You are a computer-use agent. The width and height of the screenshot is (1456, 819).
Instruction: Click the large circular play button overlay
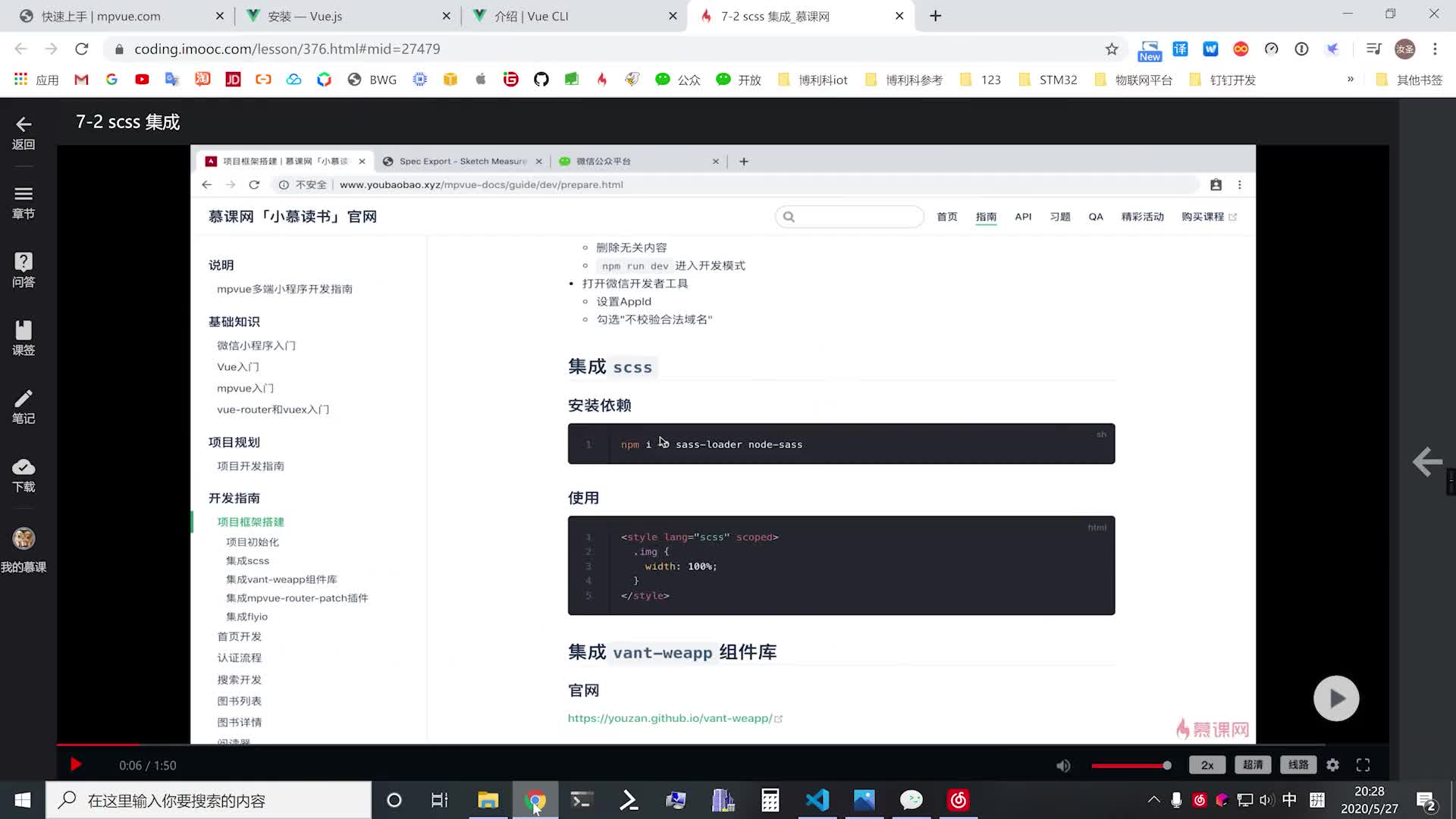pos(1336,698)
